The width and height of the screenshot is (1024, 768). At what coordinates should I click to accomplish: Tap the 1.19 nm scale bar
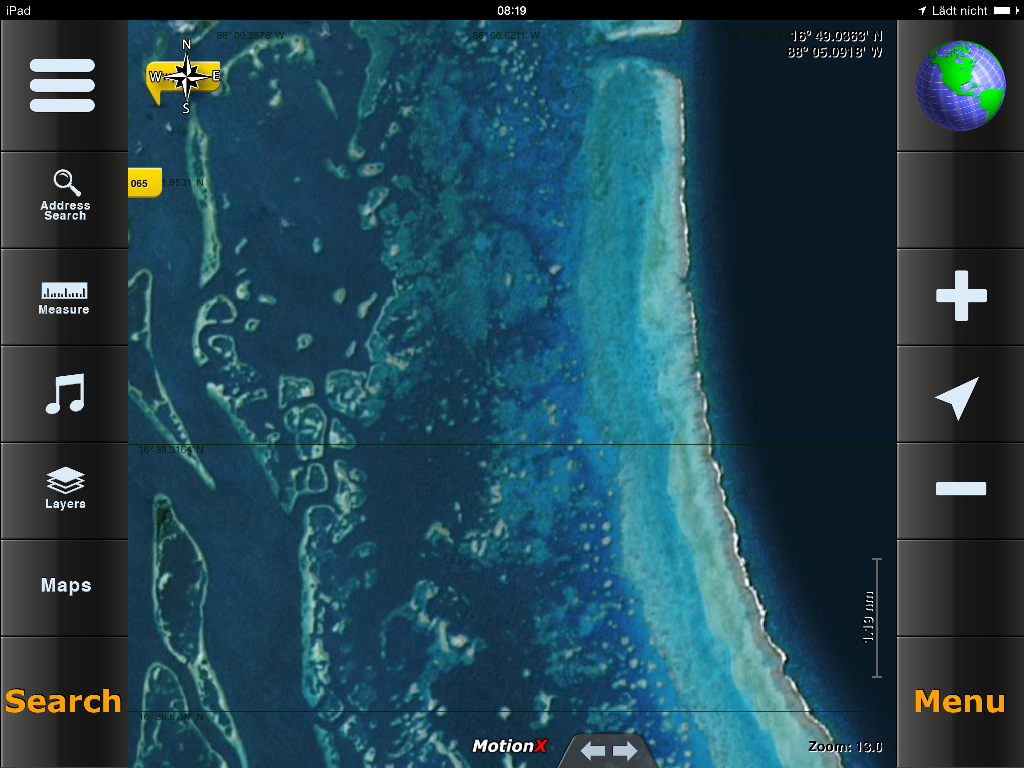(874, 618)
